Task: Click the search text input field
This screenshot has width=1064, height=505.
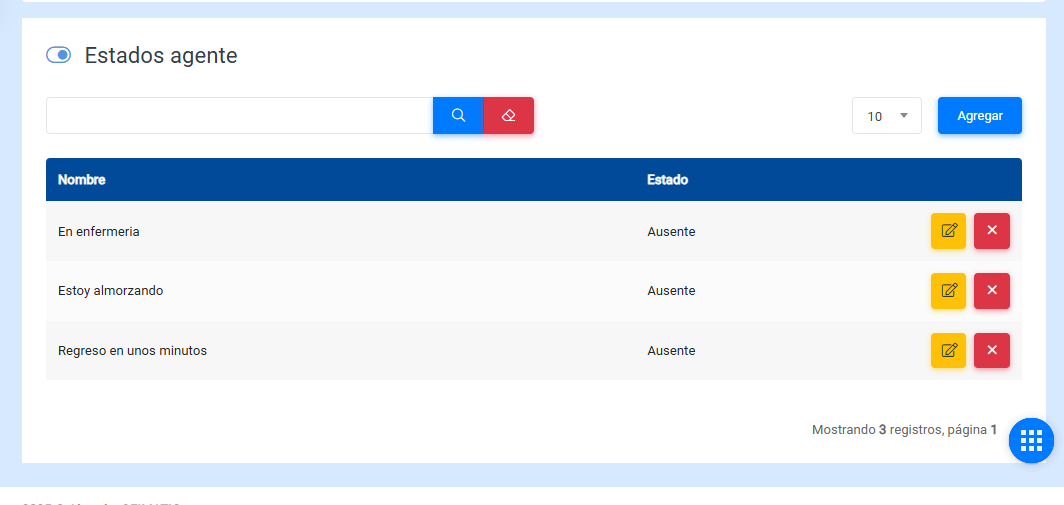Action: coord(239,116)
